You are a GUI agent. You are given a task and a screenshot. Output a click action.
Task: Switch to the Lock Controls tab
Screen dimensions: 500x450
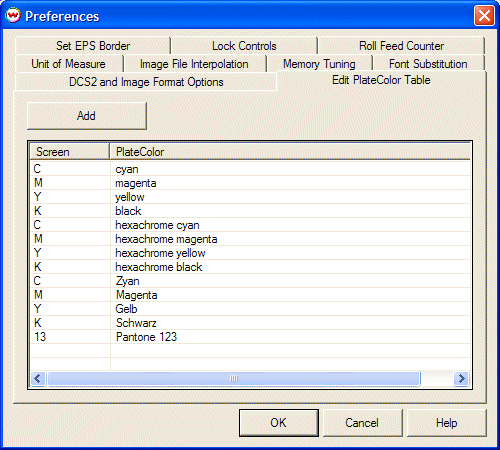tap(244, 46)
